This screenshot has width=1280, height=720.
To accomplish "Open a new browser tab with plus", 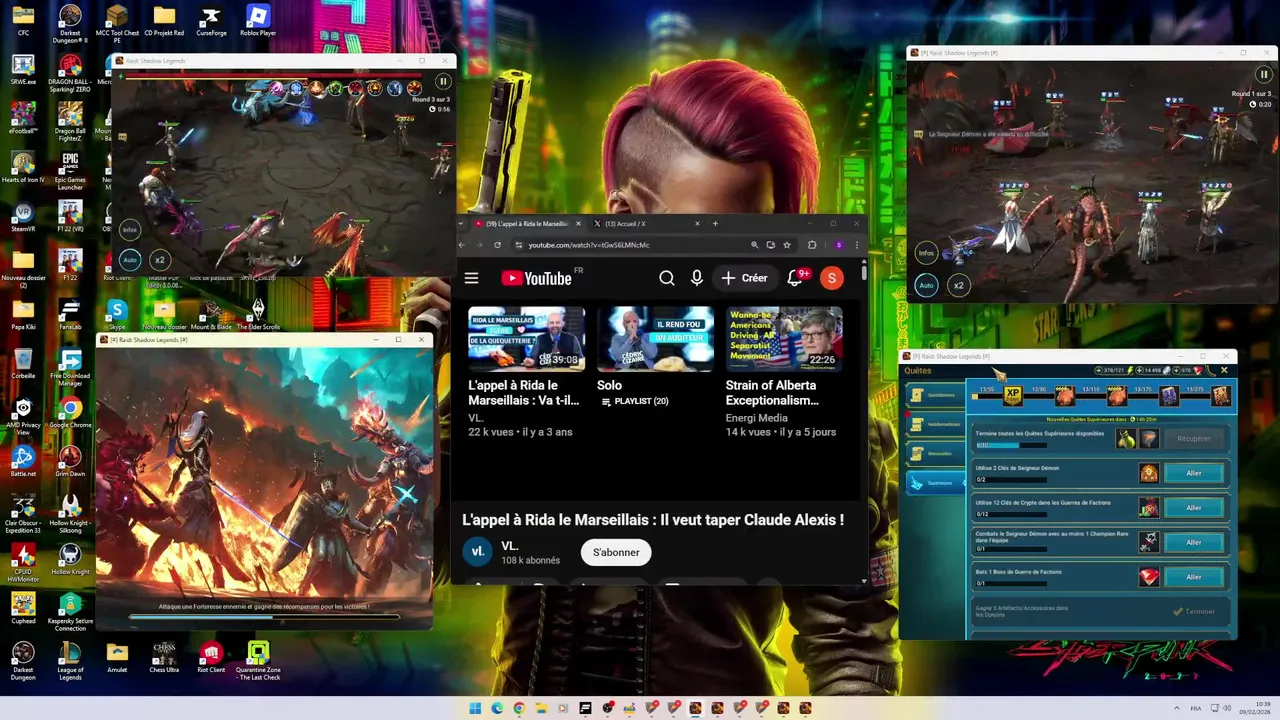I will click(715, 224).
